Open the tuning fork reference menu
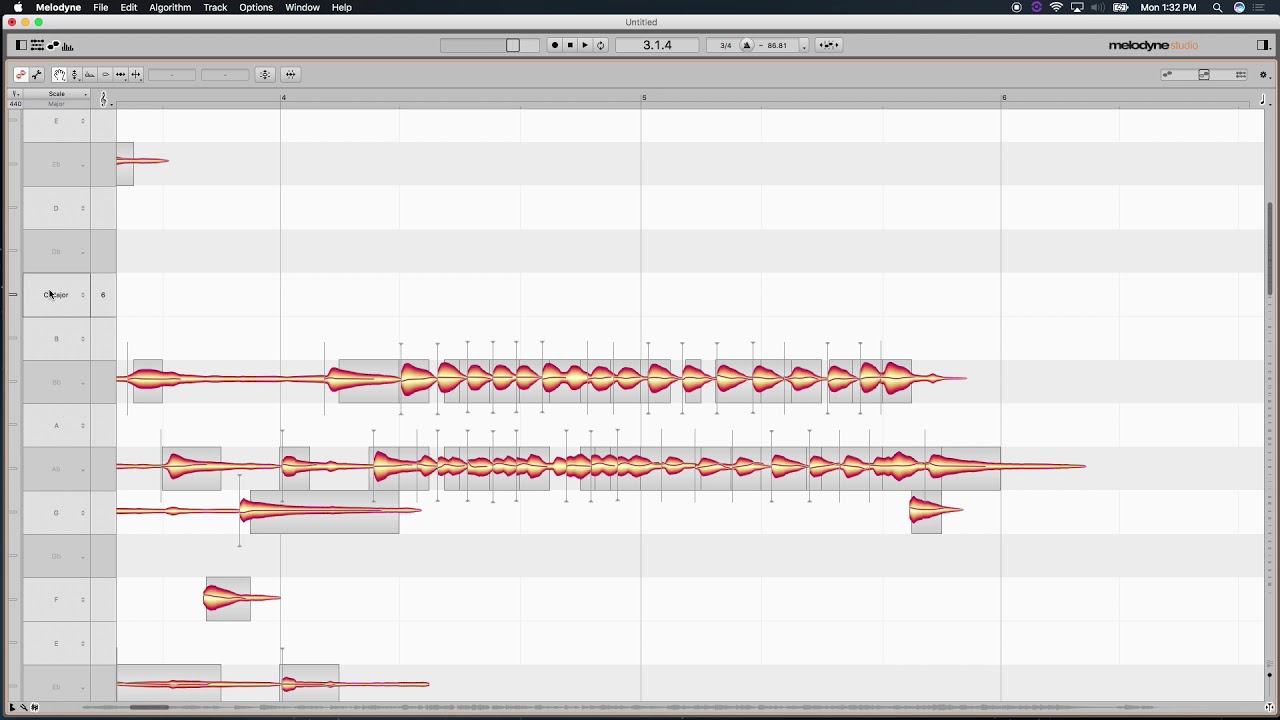The width and height of the screenshot is (1280, 720). tap(16, 94)
